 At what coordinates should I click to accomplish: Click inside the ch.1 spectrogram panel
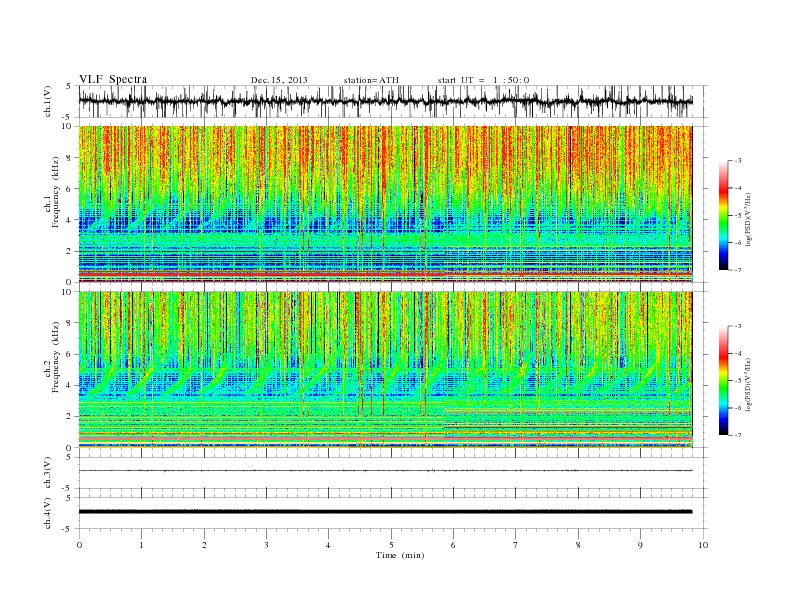(385, 204)
